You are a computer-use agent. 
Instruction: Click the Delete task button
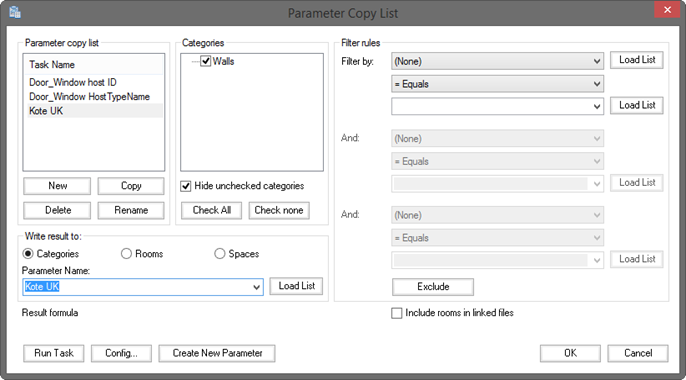[57, 210]
